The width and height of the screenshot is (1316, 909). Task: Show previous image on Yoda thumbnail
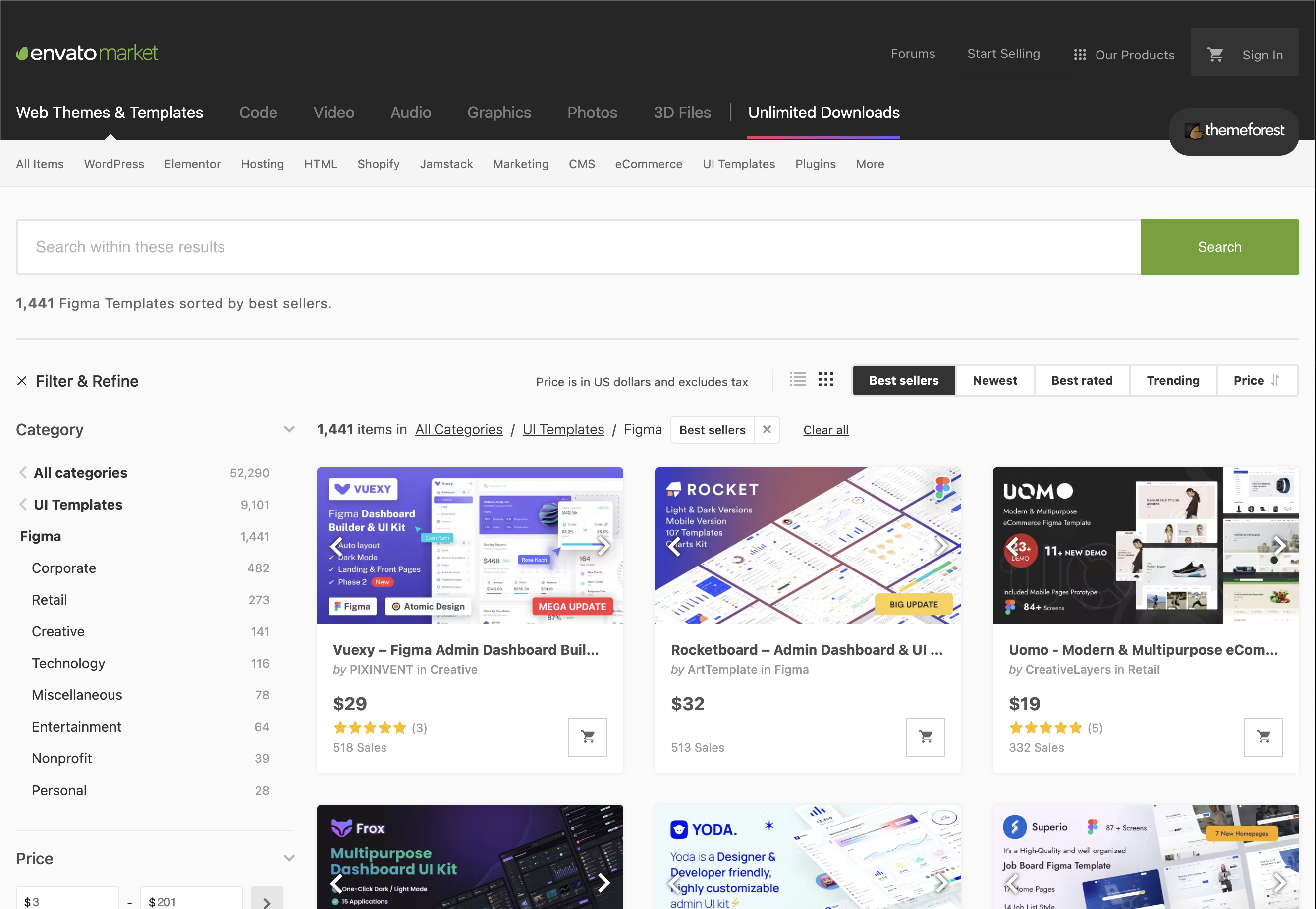(x=674, y=883)
